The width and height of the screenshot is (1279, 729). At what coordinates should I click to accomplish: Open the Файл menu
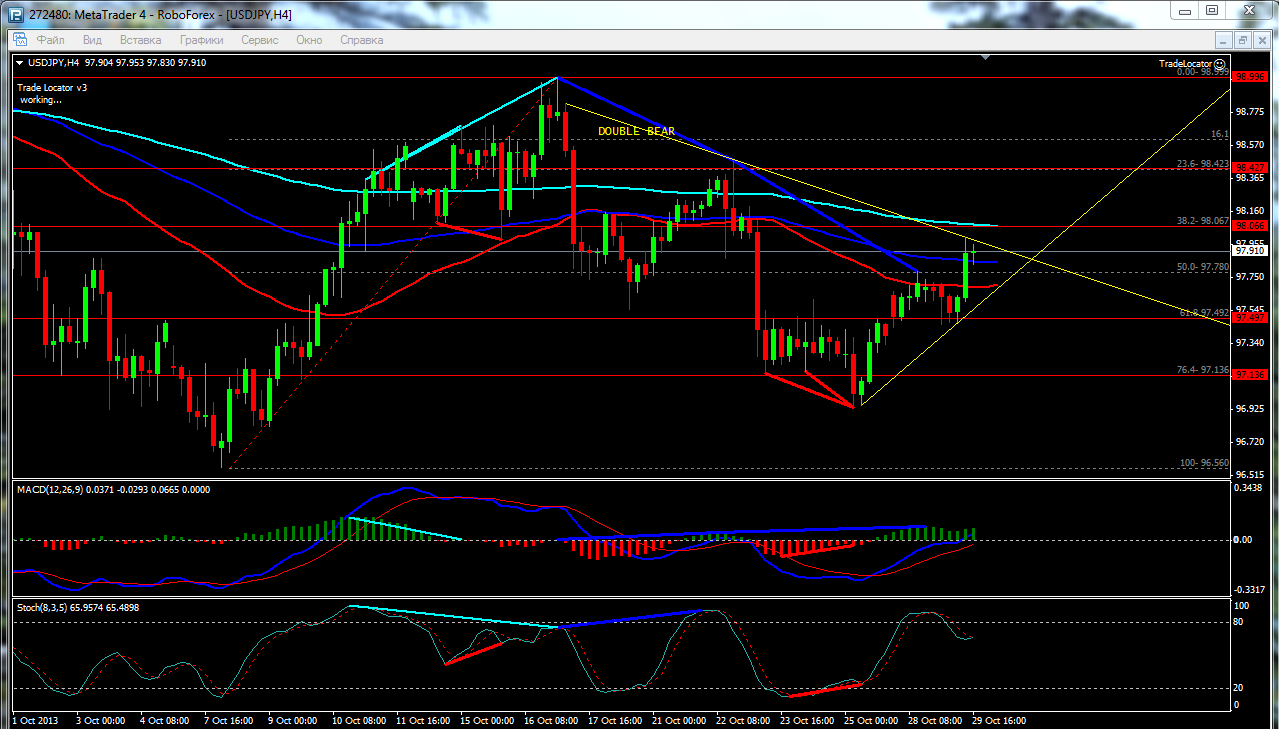click(51, 40)
